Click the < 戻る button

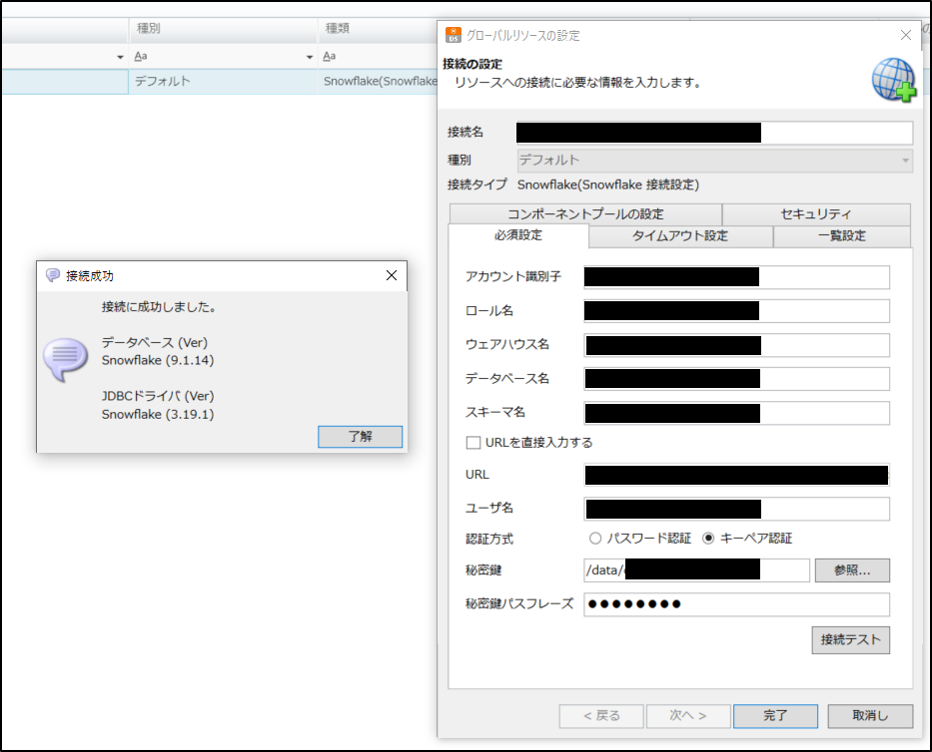[601, 716]
